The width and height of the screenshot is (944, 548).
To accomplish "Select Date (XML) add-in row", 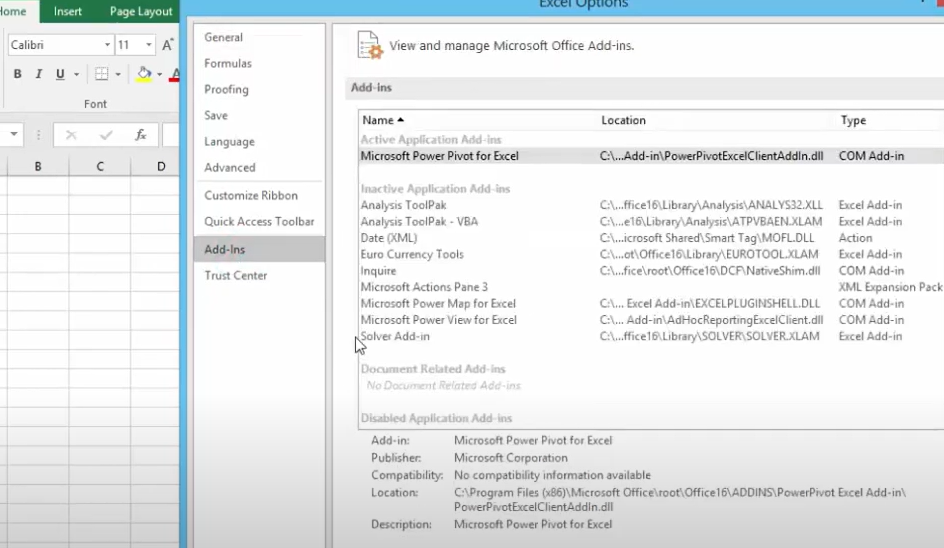I will [651, 238].
